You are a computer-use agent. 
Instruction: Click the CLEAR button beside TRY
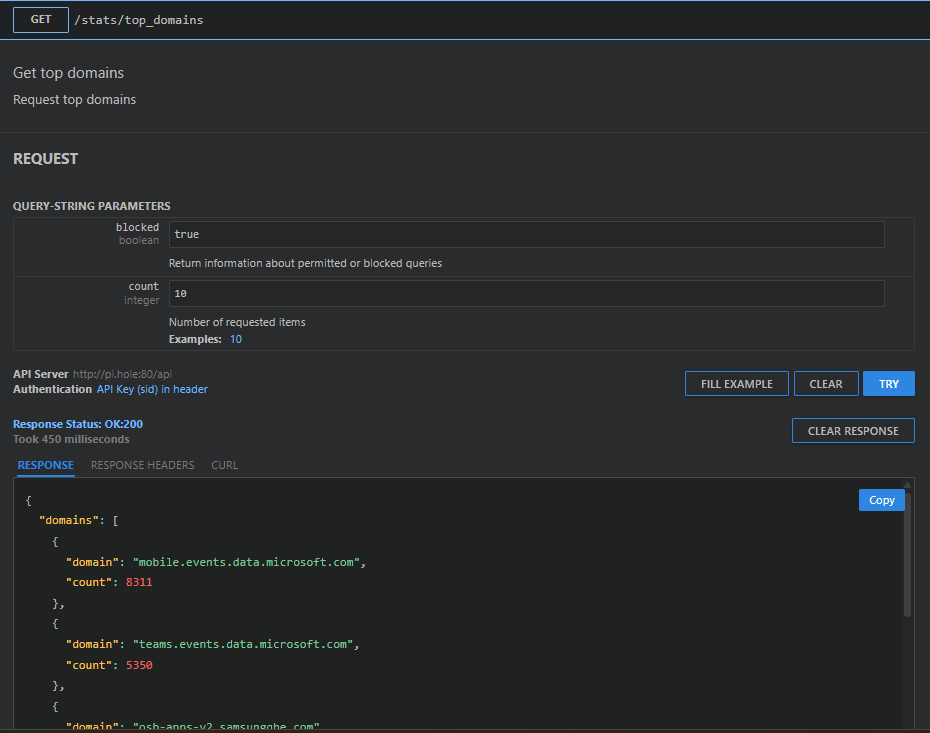[x=826, y=384]
